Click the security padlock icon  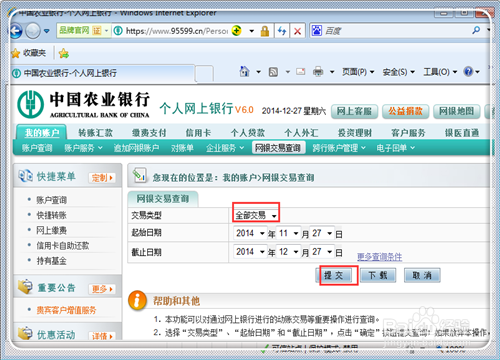point(265,31)
